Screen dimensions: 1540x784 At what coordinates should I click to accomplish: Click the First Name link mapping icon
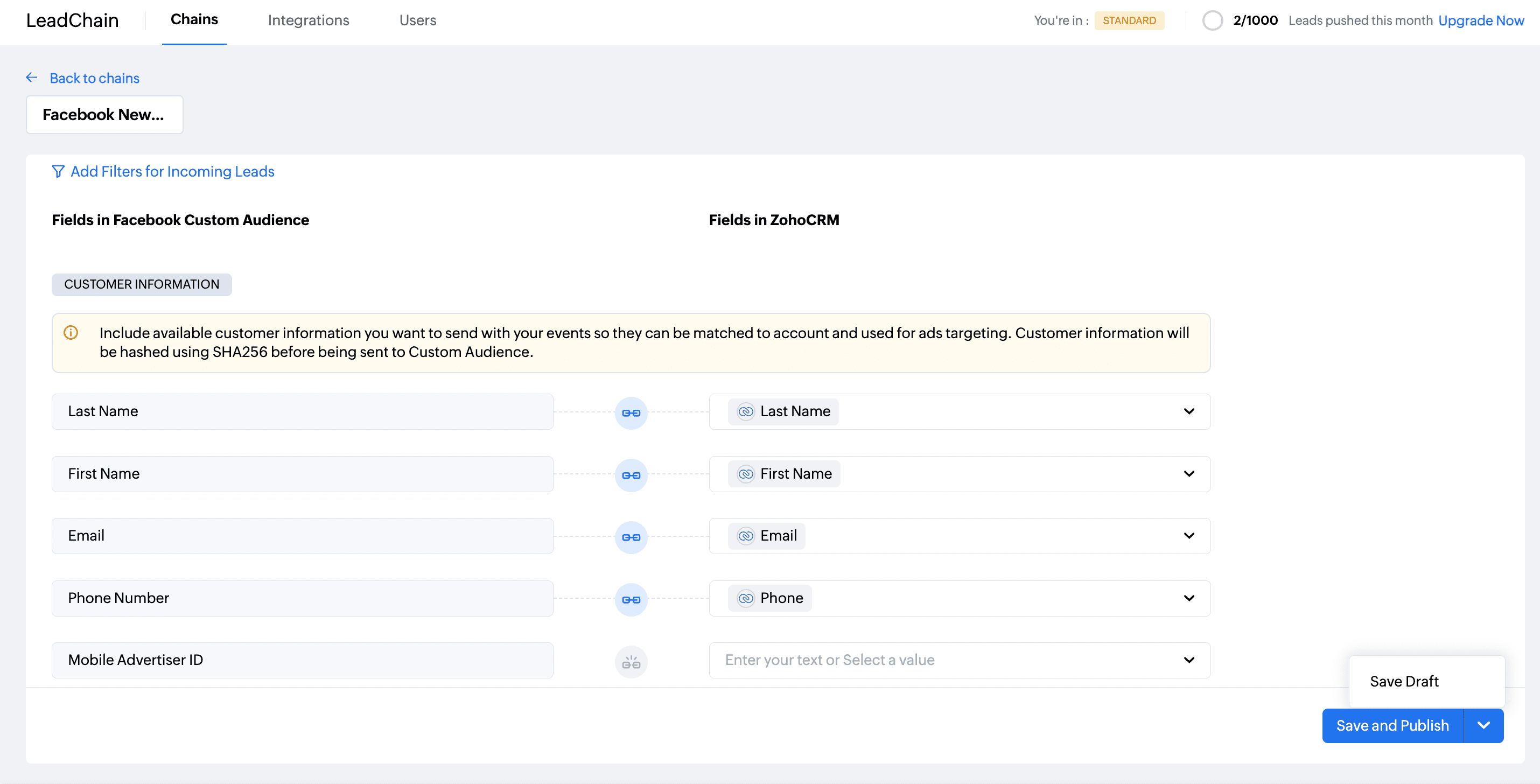click(x=631, y=475)
